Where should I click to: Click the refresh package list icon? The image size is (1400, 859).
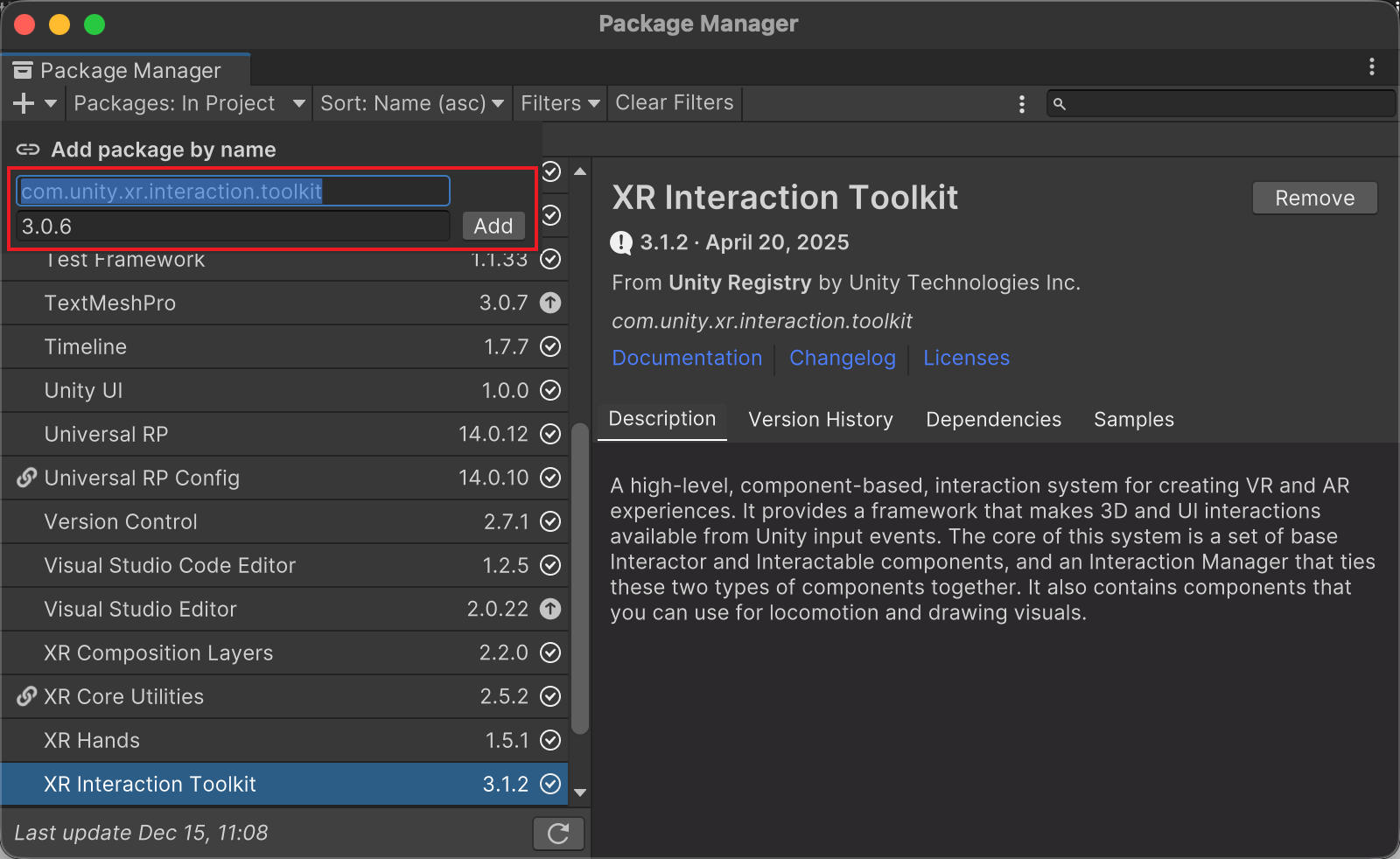558,834
